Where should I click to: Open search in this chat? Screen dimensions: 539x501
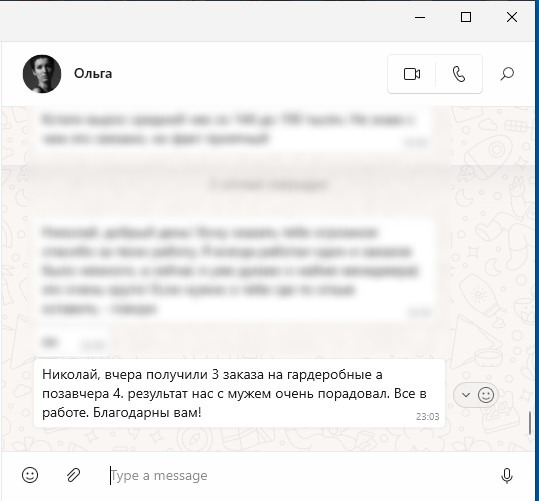[507, 74]
